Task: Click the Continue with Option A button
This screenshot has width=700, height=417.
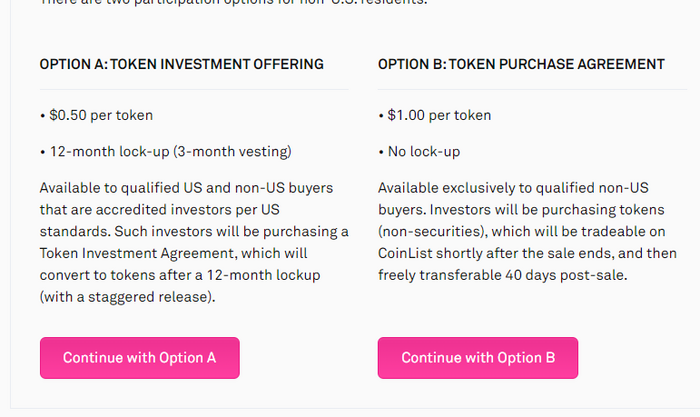Action: pos(139,358)
